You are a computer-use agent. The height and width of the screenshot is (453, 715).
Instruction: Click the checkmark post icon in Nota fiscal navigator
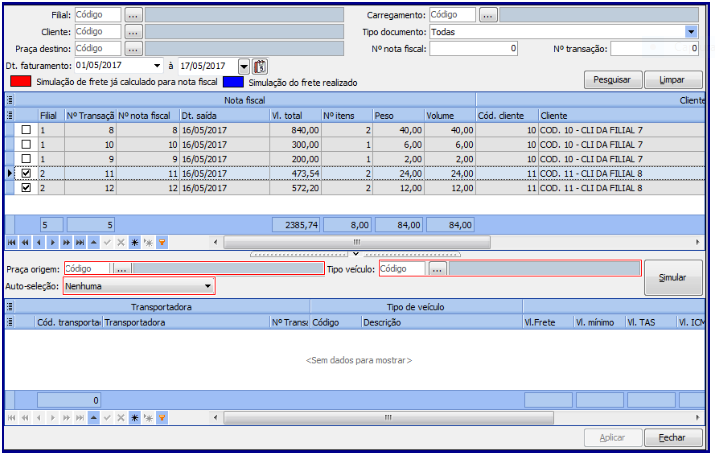pos(107,242)
